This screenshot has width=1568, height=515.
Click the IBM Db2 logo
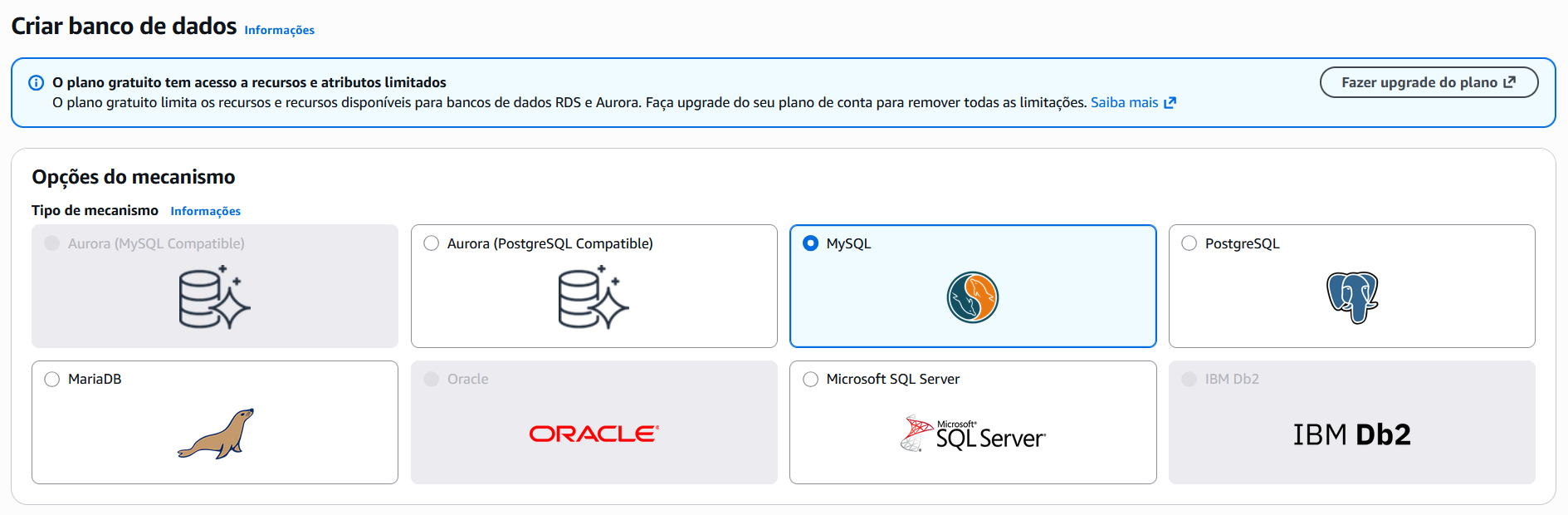1352,434
